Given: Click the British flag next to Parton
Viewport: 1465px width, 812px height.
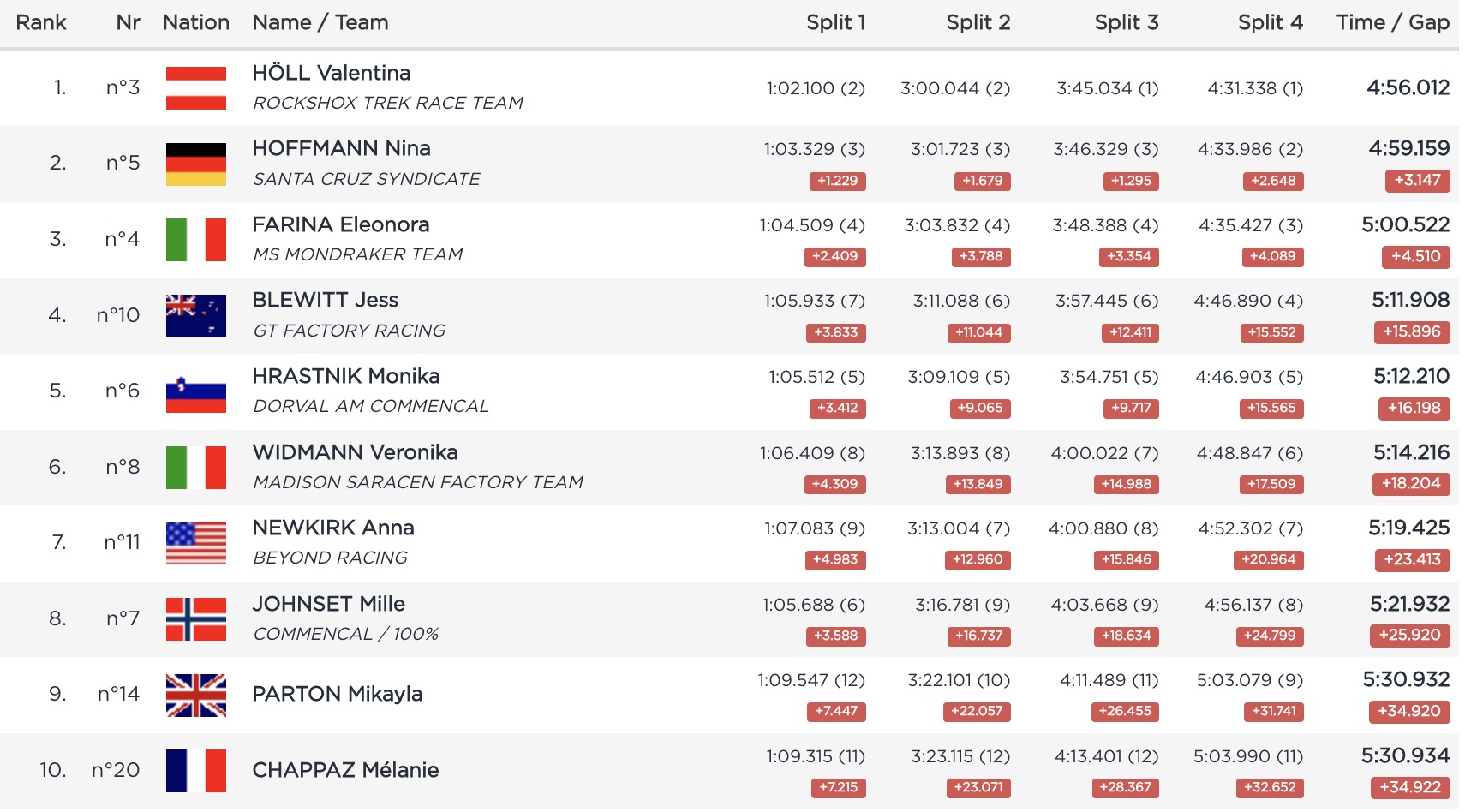Looking at the screenshot, I should 196,695.
